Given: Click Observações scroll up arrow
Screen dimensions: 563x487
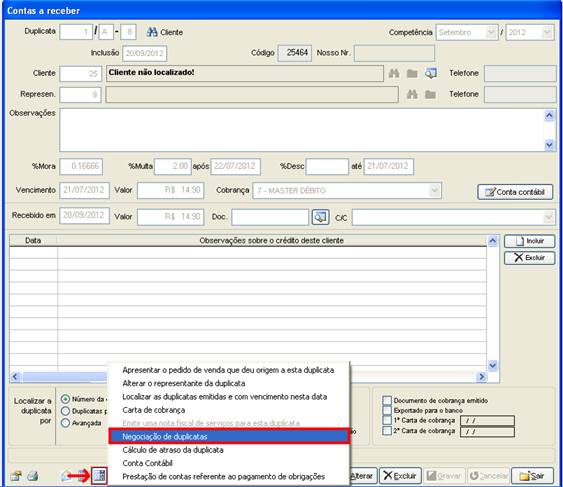Looking at the screenshot, I should pyautogui.click(x=549, y=115).
